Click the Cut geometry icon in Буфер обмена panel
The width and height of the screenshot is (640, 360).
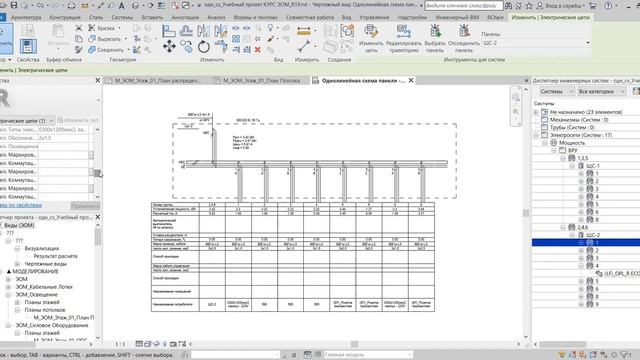tap(79, 28)
